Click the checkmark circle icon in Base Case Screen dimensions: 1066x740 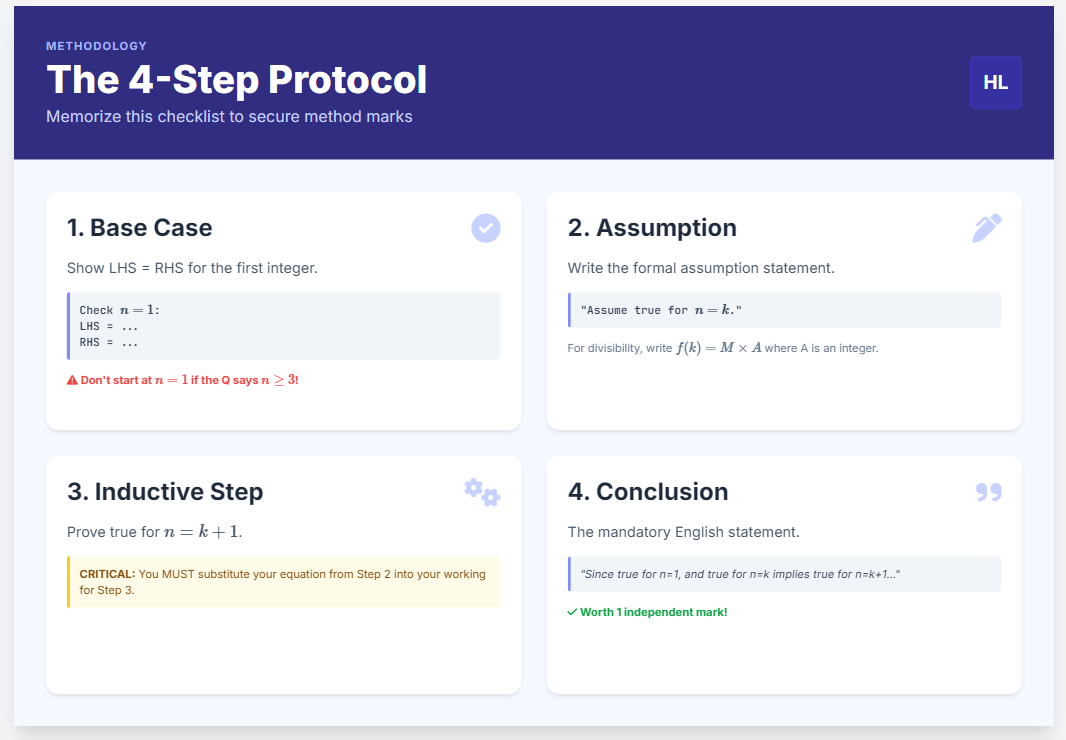point(486,229)
